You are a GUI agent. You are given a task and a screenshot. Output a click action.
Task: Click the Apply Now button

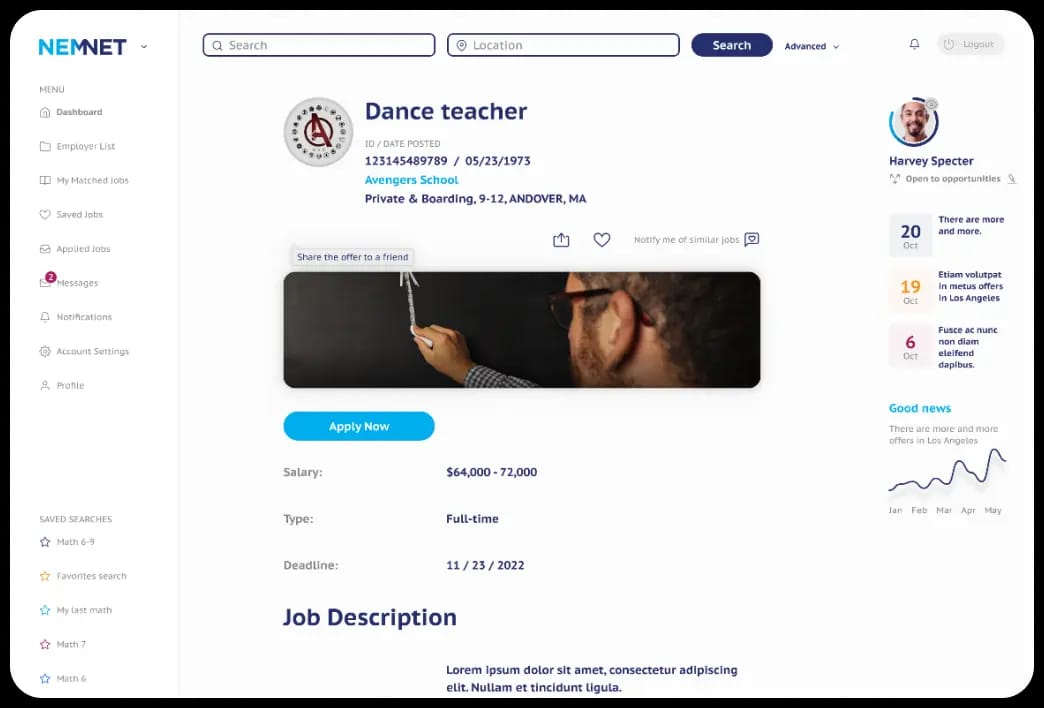pyautogui.click(x=359, y=426)
